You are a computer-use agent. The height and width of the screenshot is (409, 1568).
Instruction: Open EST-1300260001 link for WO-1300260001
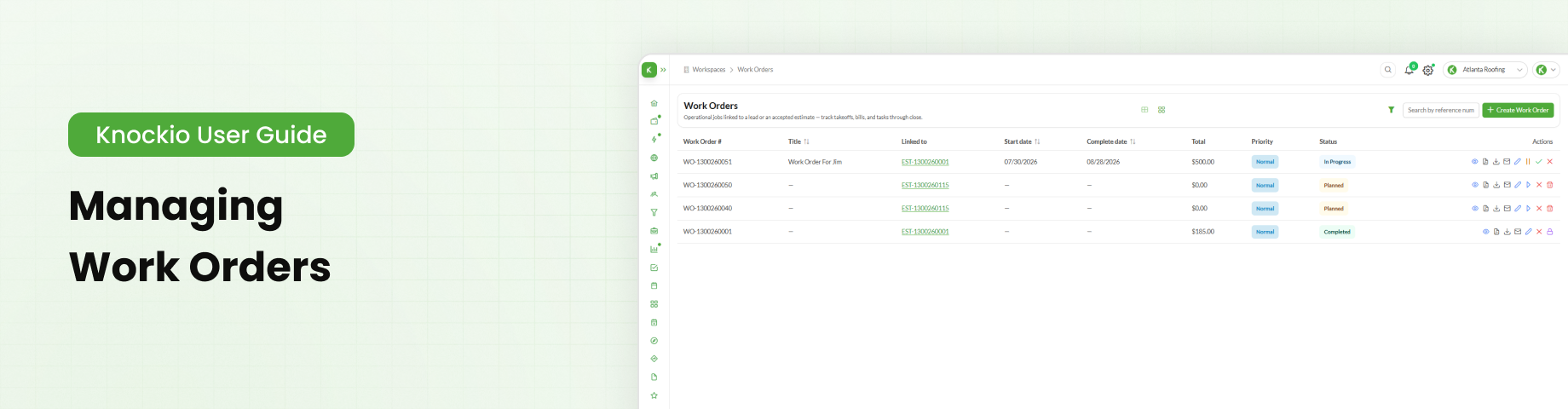point(925,232)
